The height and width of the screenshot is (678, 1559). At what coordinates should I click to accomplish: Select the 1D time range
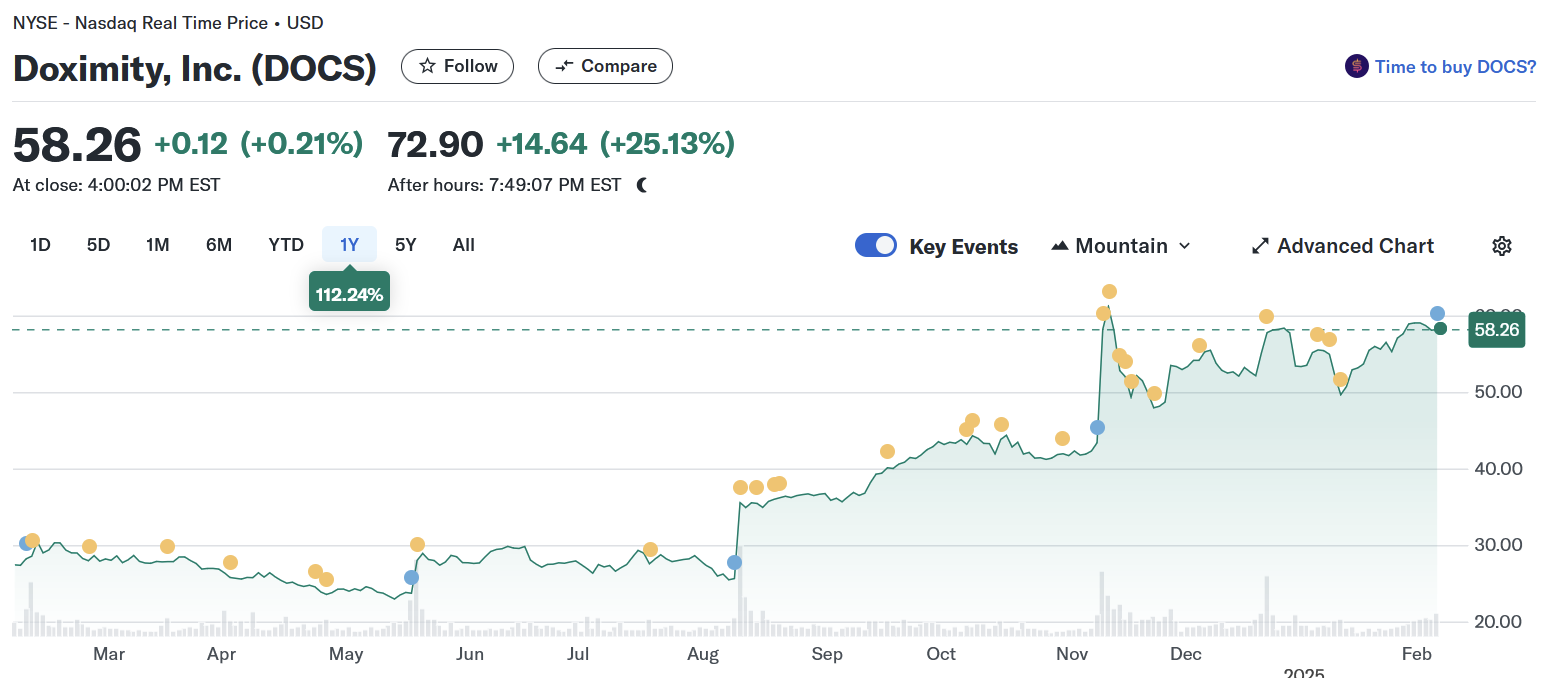tap(40, 245)
